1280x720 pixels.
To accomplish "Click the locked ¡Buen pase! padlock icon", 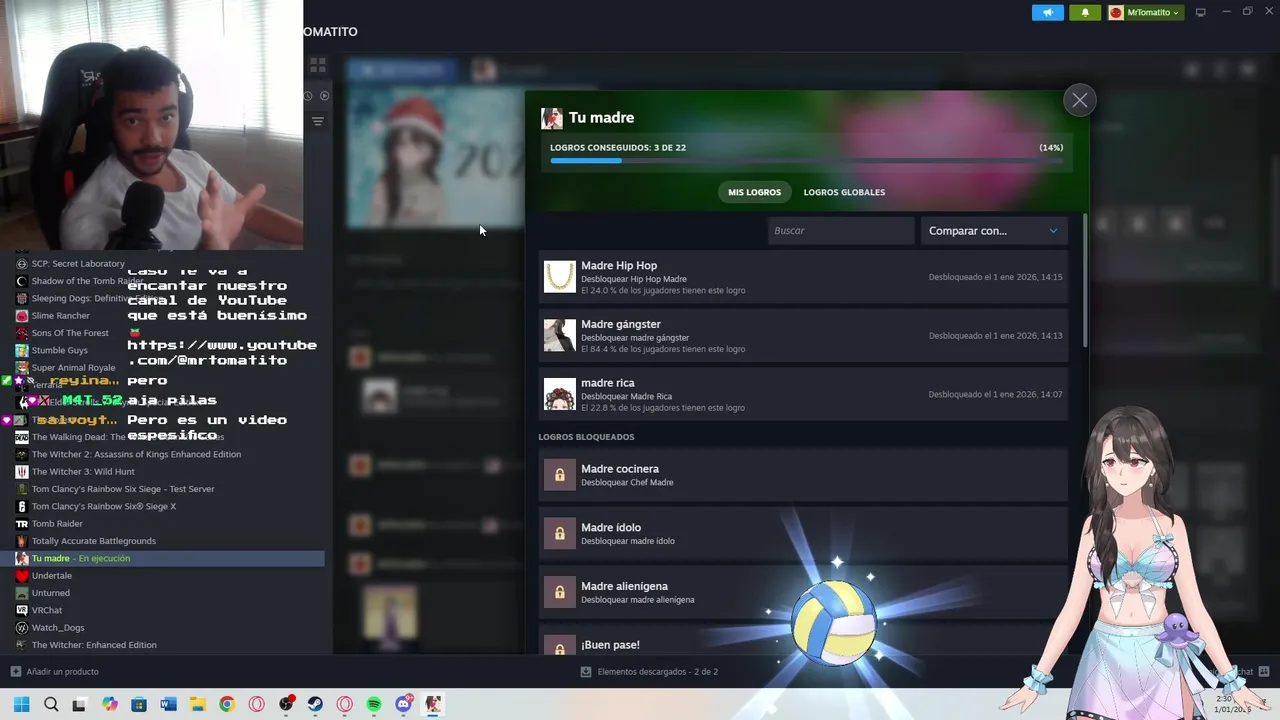I will click(560, 645).
